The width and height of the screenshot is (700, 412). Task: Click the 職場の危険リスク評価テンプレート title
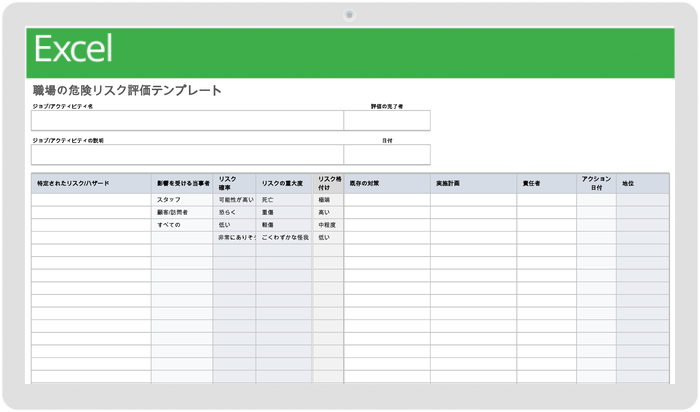pyautogui.click(x=127, y=91)
